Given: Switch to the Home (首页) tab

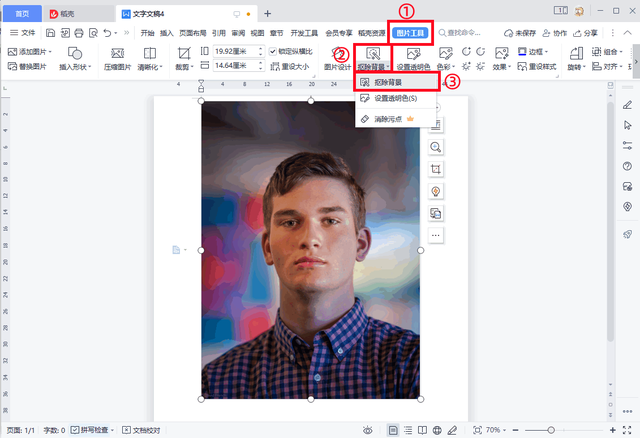Looking at the screenshot, I should pos(22,14).
